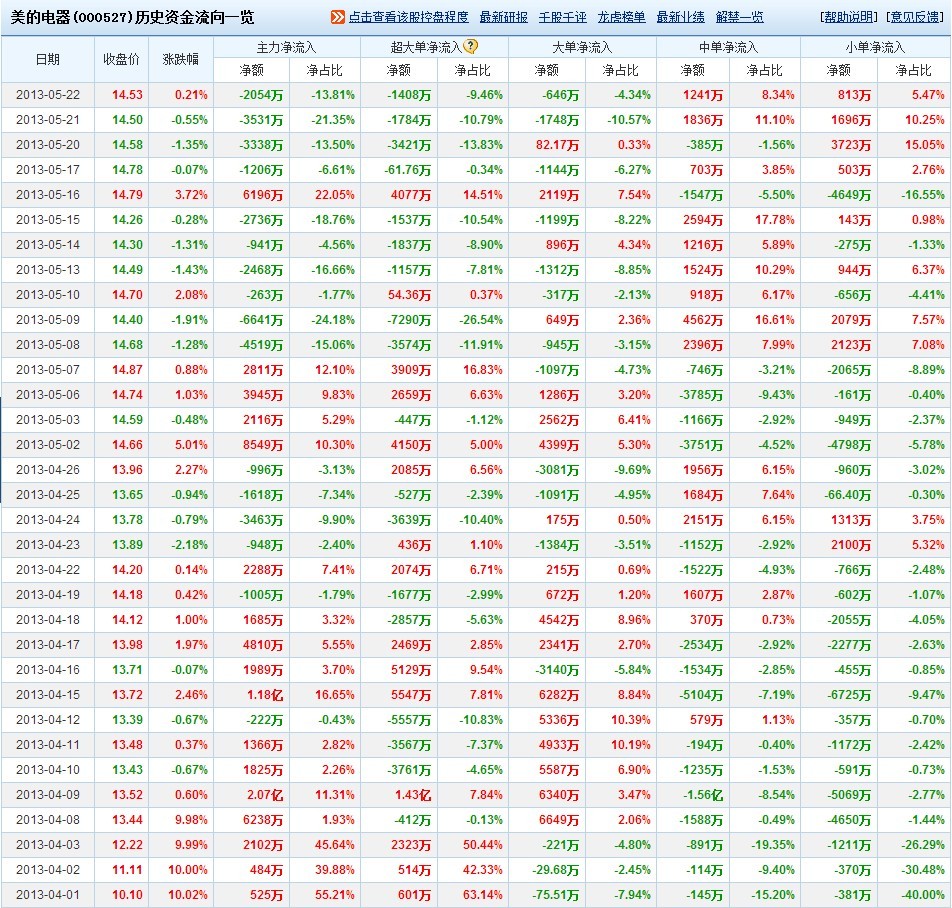
Task: Click the 55.21% ratio value
Action: point(335,895)
